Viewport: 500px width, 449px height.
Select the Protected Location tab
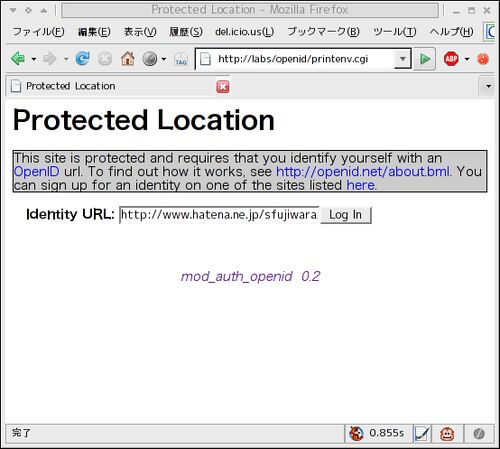(x=117, y=86)
